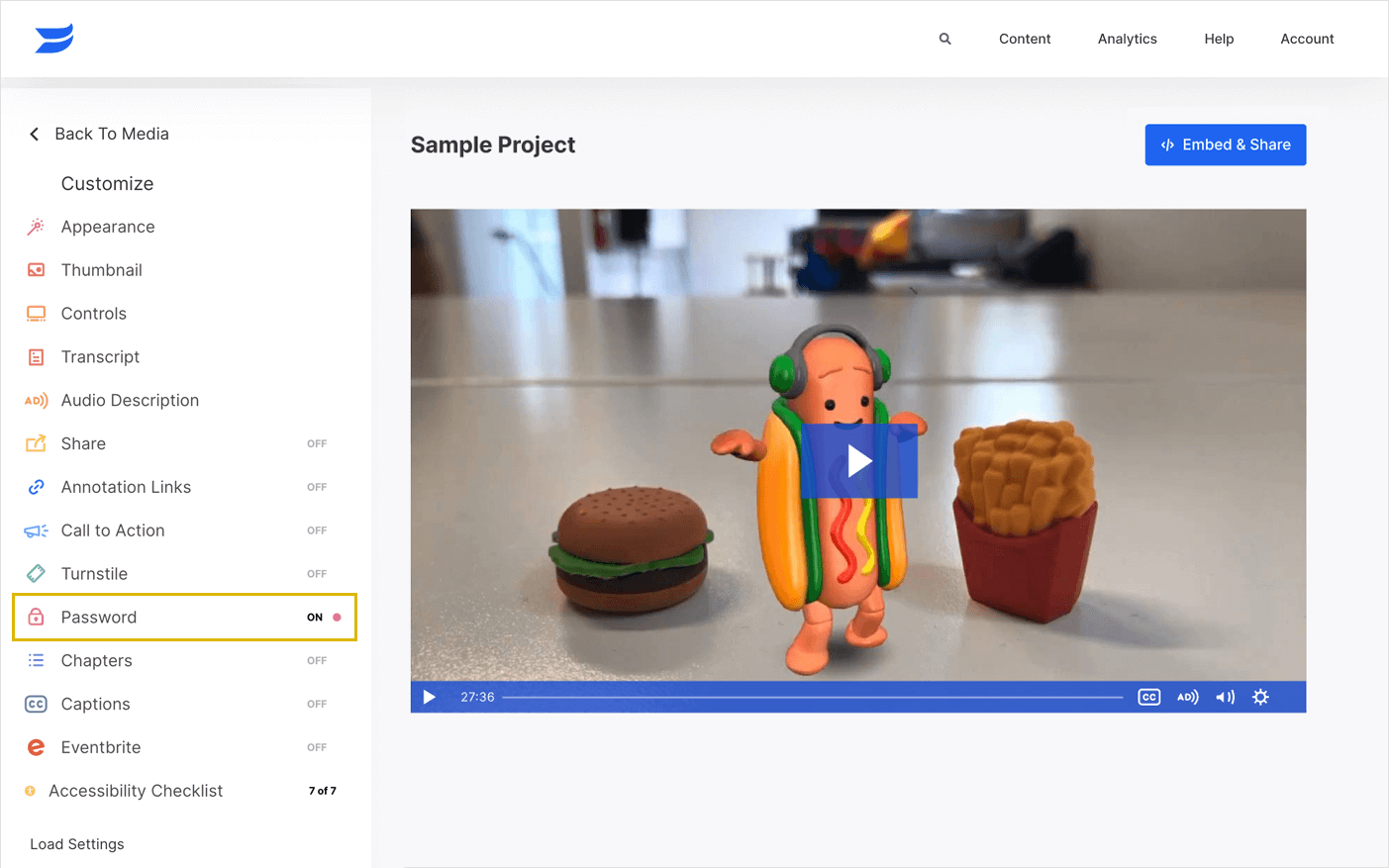
Task: Open the Help menu
Action: (1219, 39)
